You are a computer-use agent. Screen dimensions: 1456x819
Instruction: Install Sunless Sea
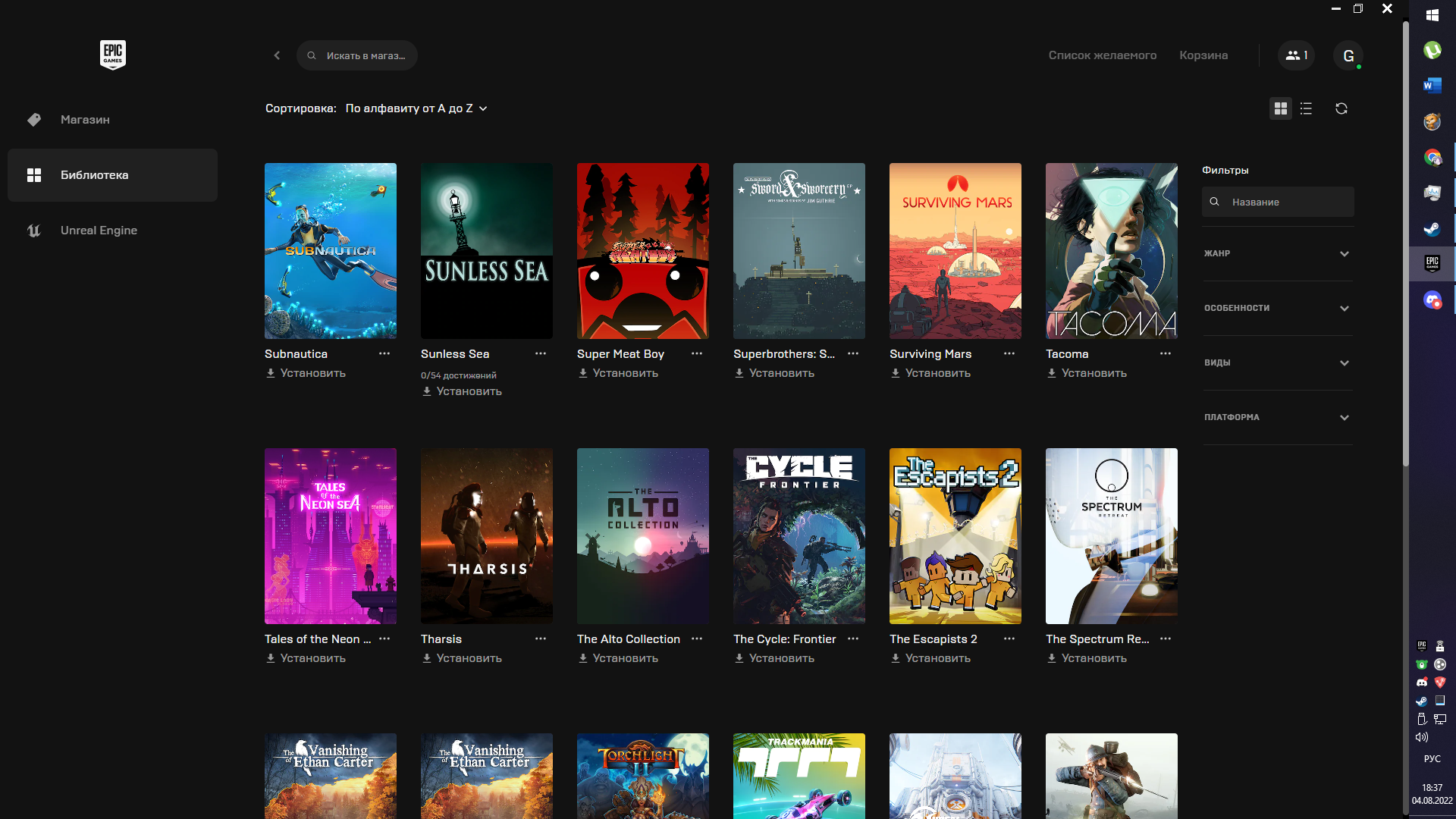462,391
